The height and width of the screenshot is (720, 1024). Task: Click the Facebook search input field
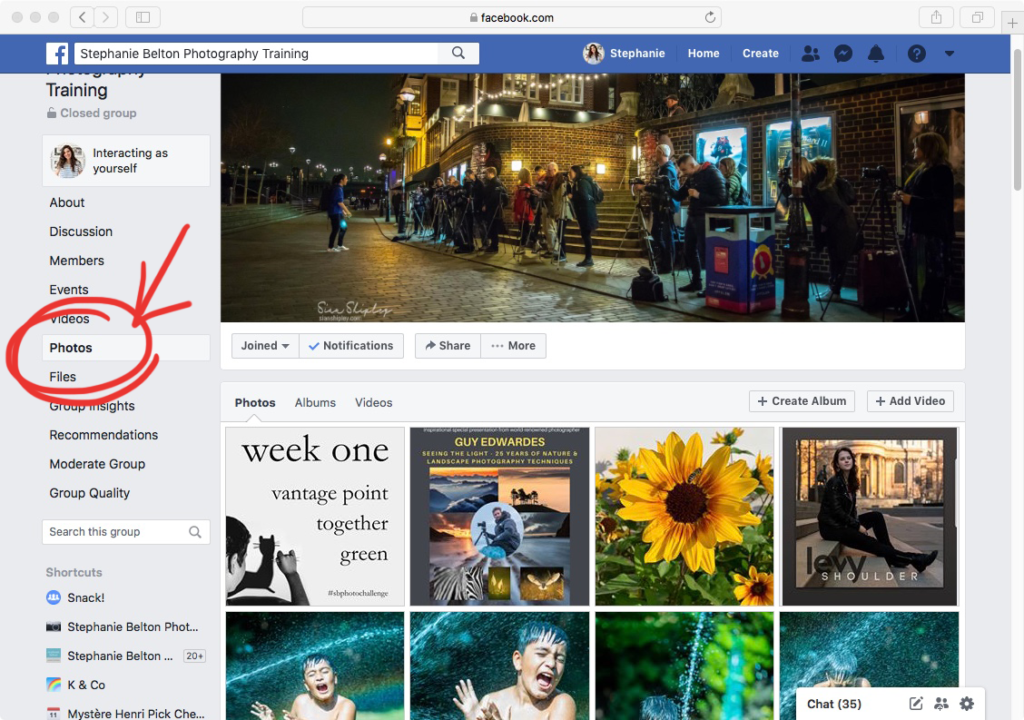pyautogui.click(x=256, y=54)
